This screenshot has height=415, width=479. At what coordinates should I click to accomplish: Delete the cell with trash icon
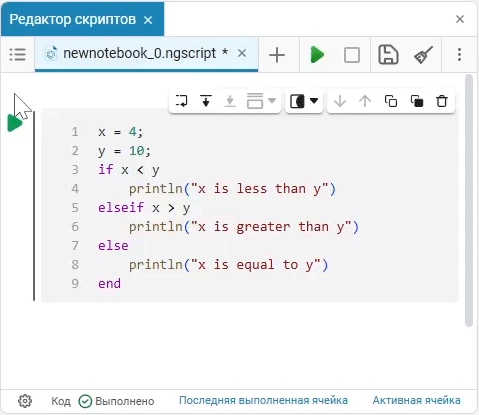point(442,101)
